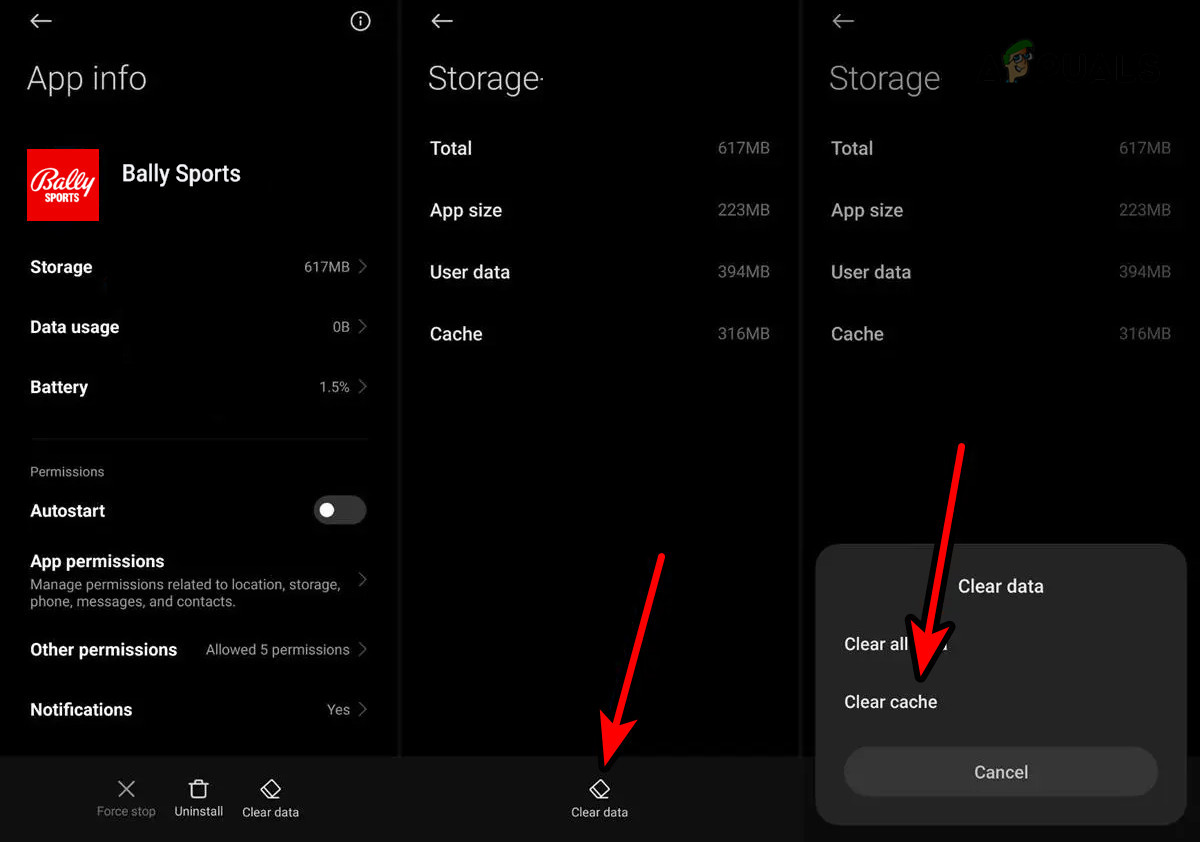
Task: Expand Data usage 0B row
Action: tap(199, 327)
